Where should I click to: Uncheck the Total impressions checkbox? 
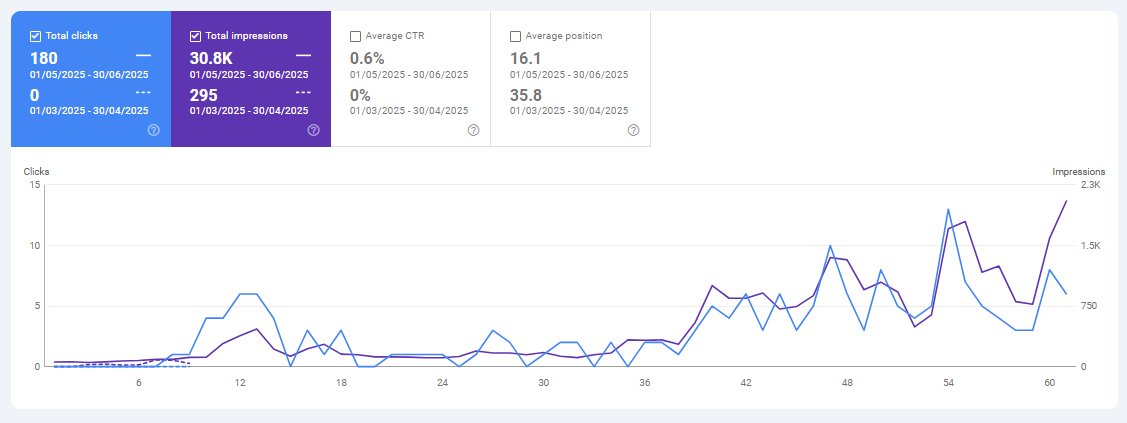pos(196,36)
